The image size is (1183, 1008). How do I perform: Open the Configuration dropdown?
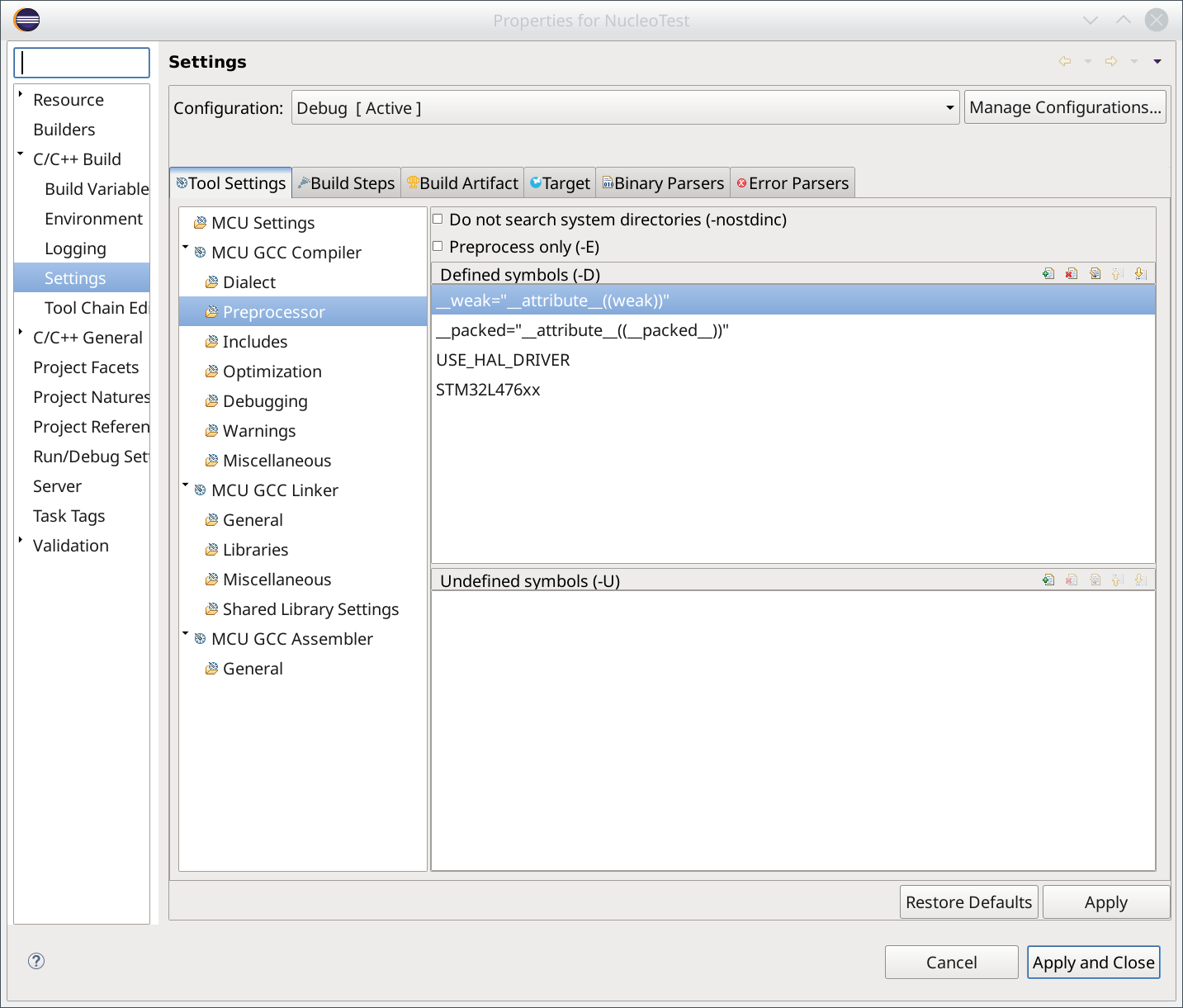625,108
